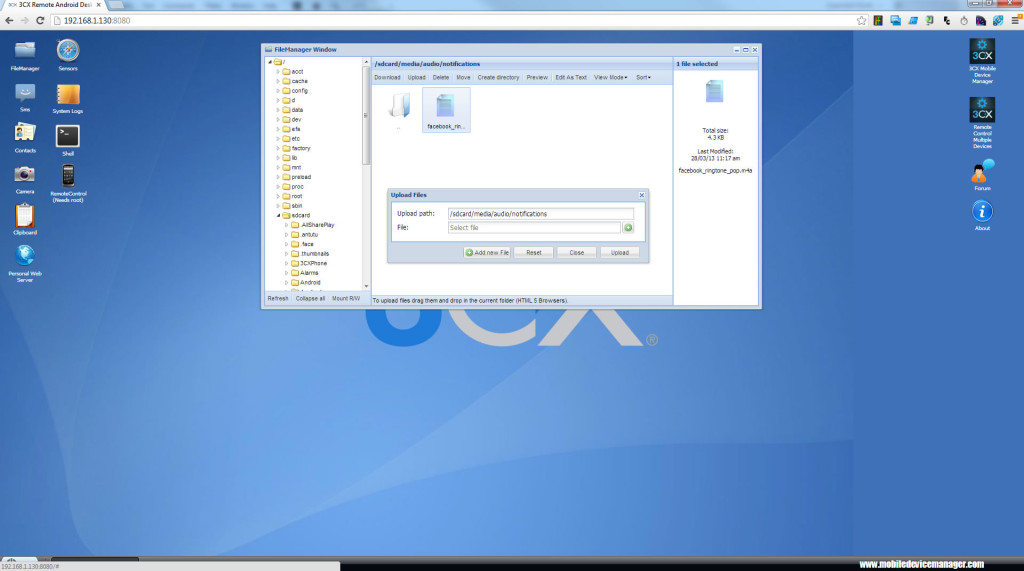Select the preload folder in tree
The width and height of the screenshot is (1024, 571).
click(x=301, y=177)
